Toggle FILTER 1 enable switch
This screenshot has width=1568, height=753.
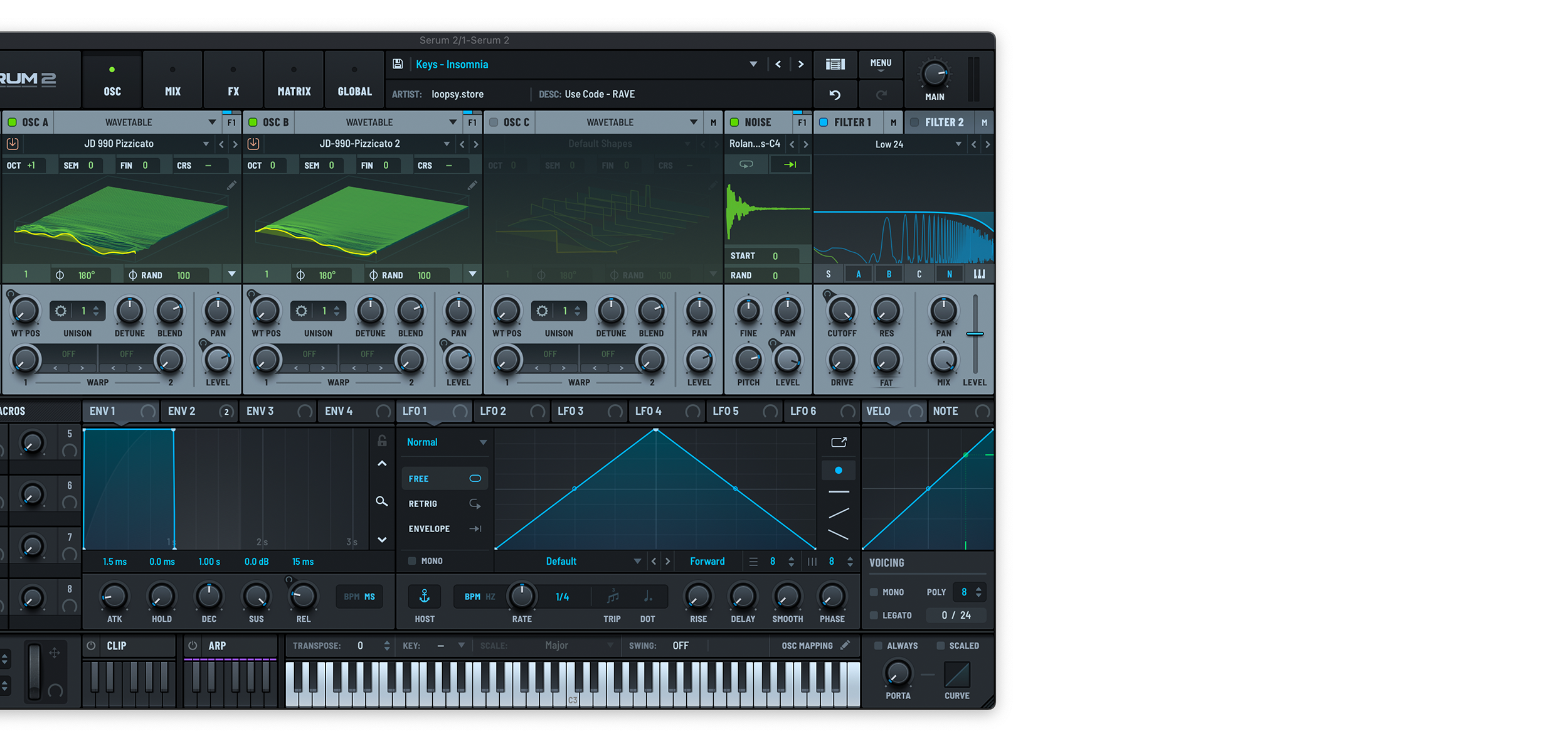(x=824, y=122)
